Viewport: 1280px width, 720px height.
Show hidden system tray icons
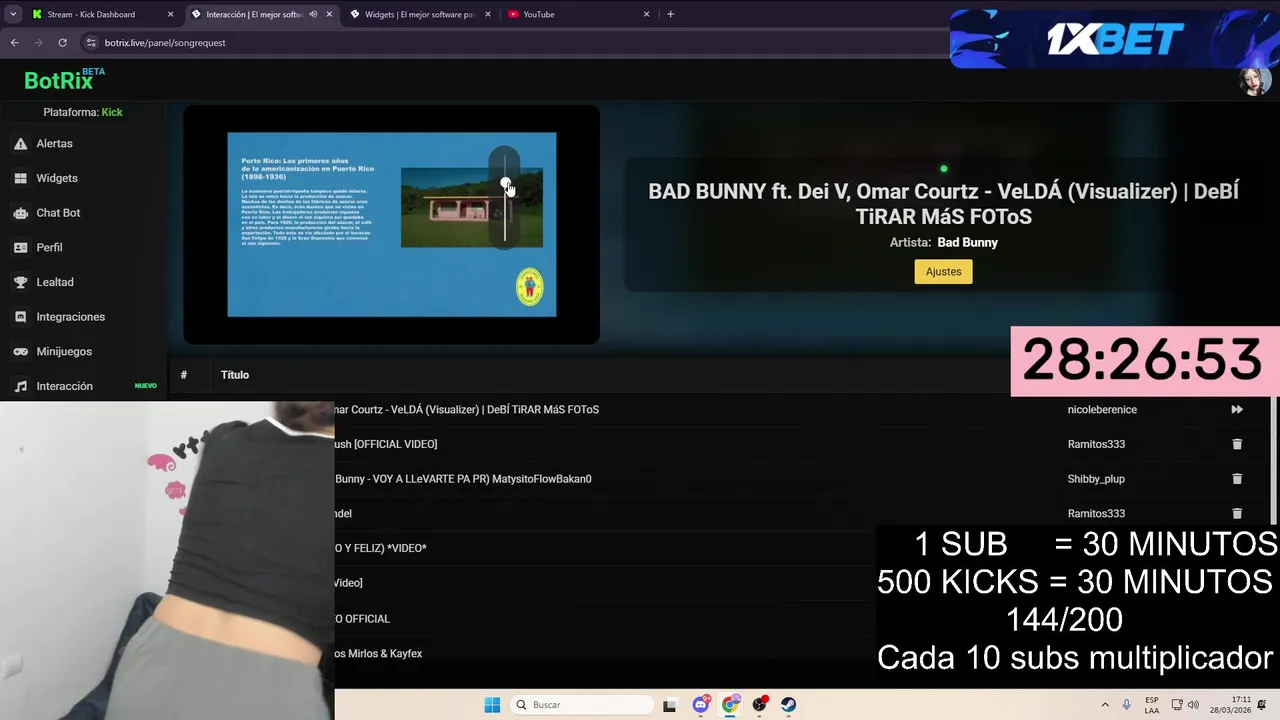[x=1105, y=705]
